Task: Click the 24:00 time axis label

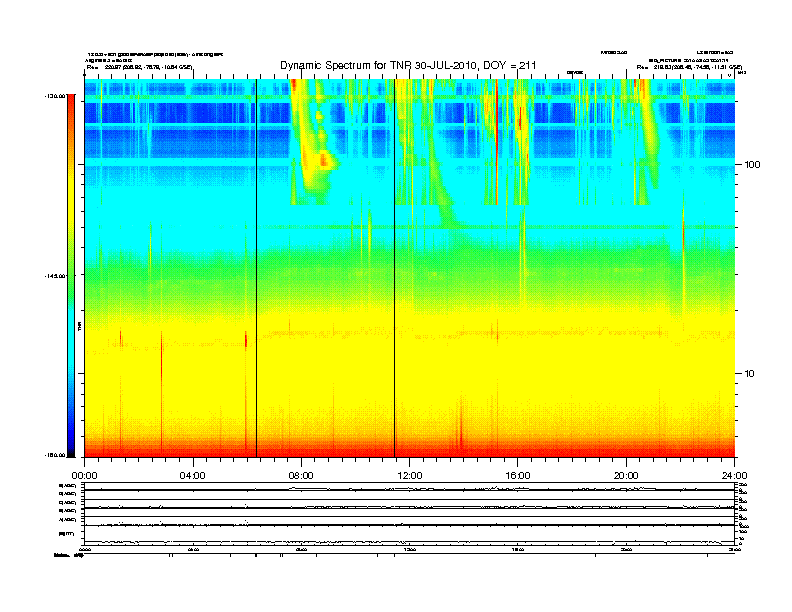Action: [734, 476]
